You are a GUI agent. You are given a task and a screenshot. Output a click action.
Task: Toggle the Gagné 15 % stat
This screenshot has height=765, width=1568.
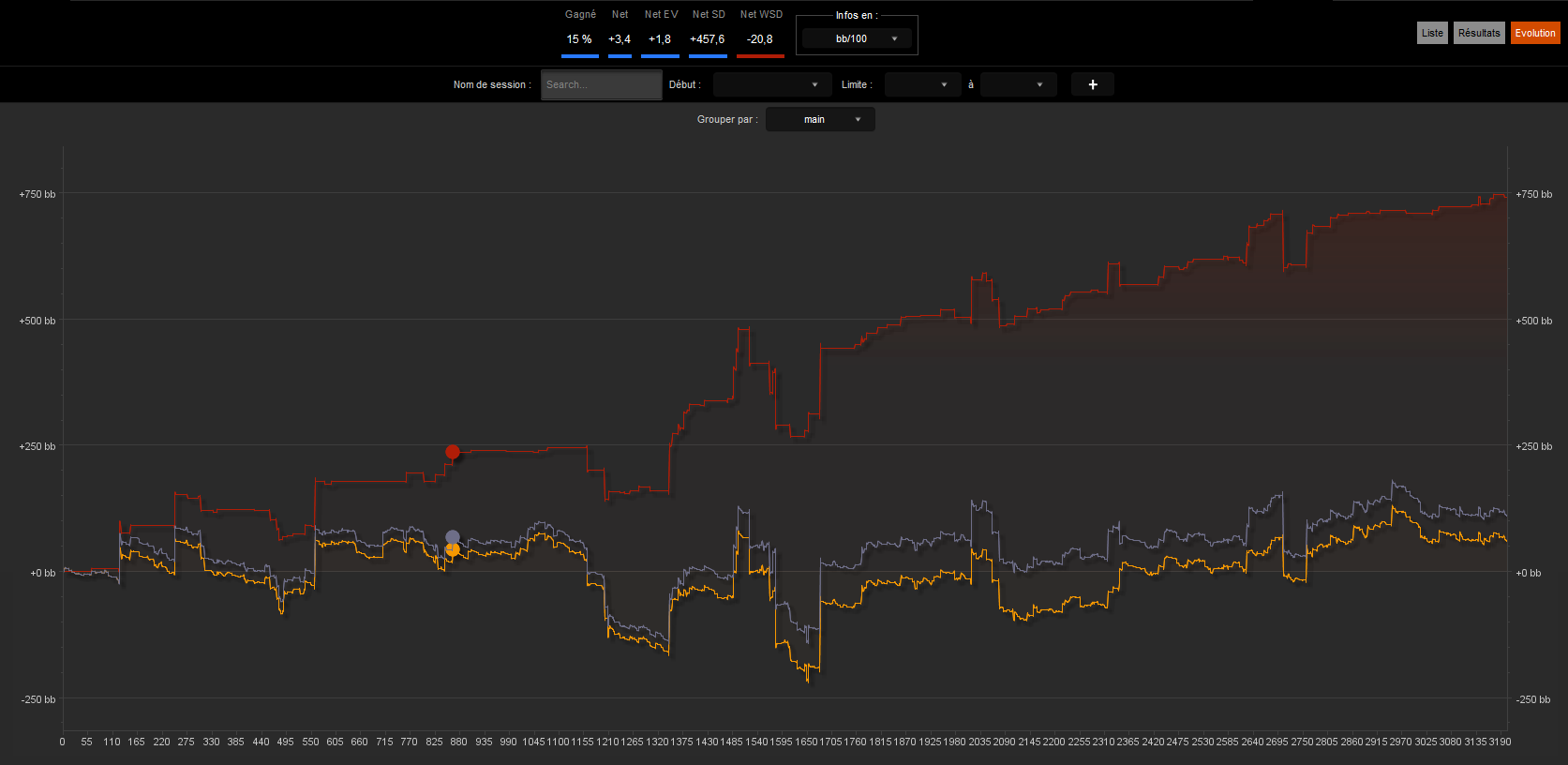[579, 33]
